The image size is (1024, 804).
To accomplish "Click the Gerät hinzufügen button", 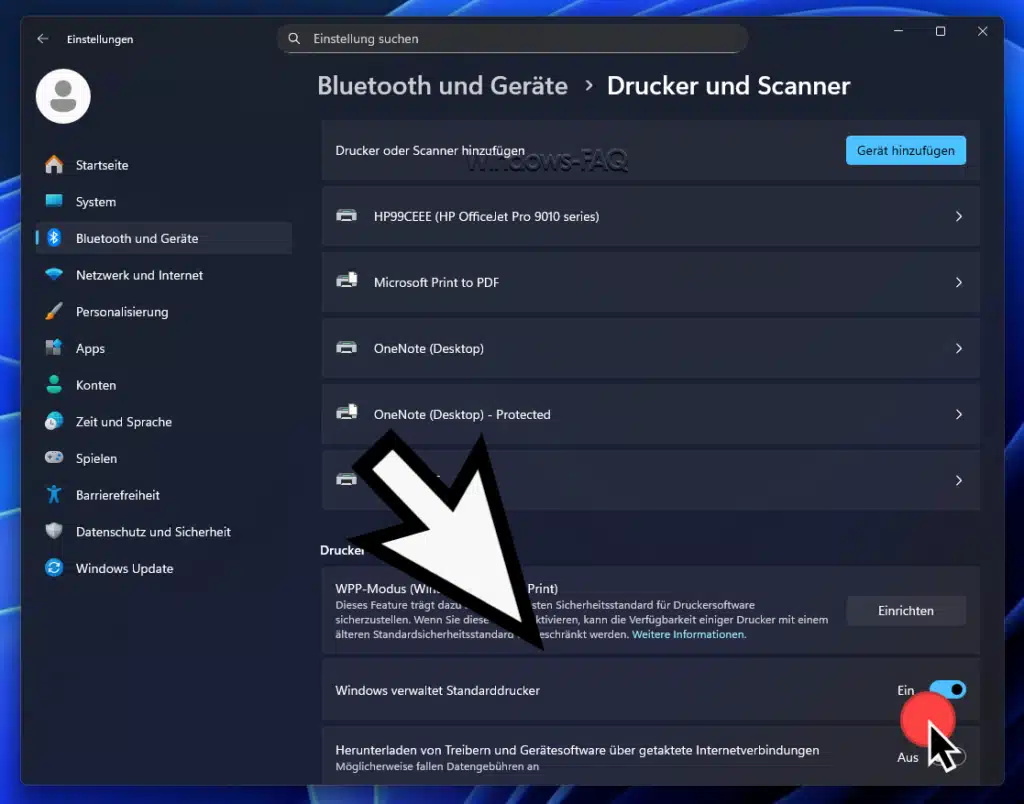I will pos(905,150).
